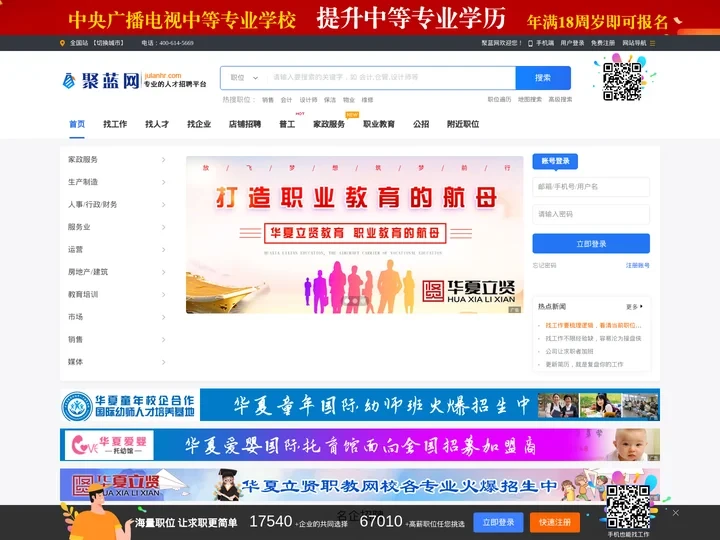
Task: Open the 找人才 nav item
Action: pyautogui.click(x=157, y=124)
